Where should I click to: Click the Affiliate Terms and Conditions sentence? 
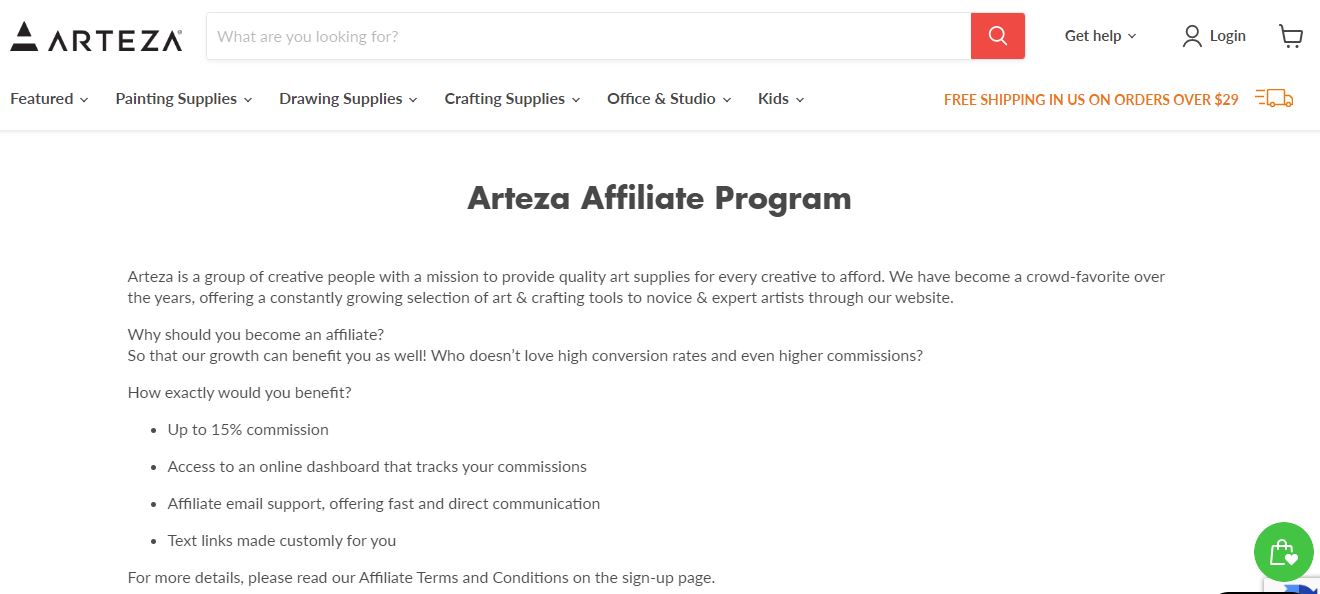(421, 578)
